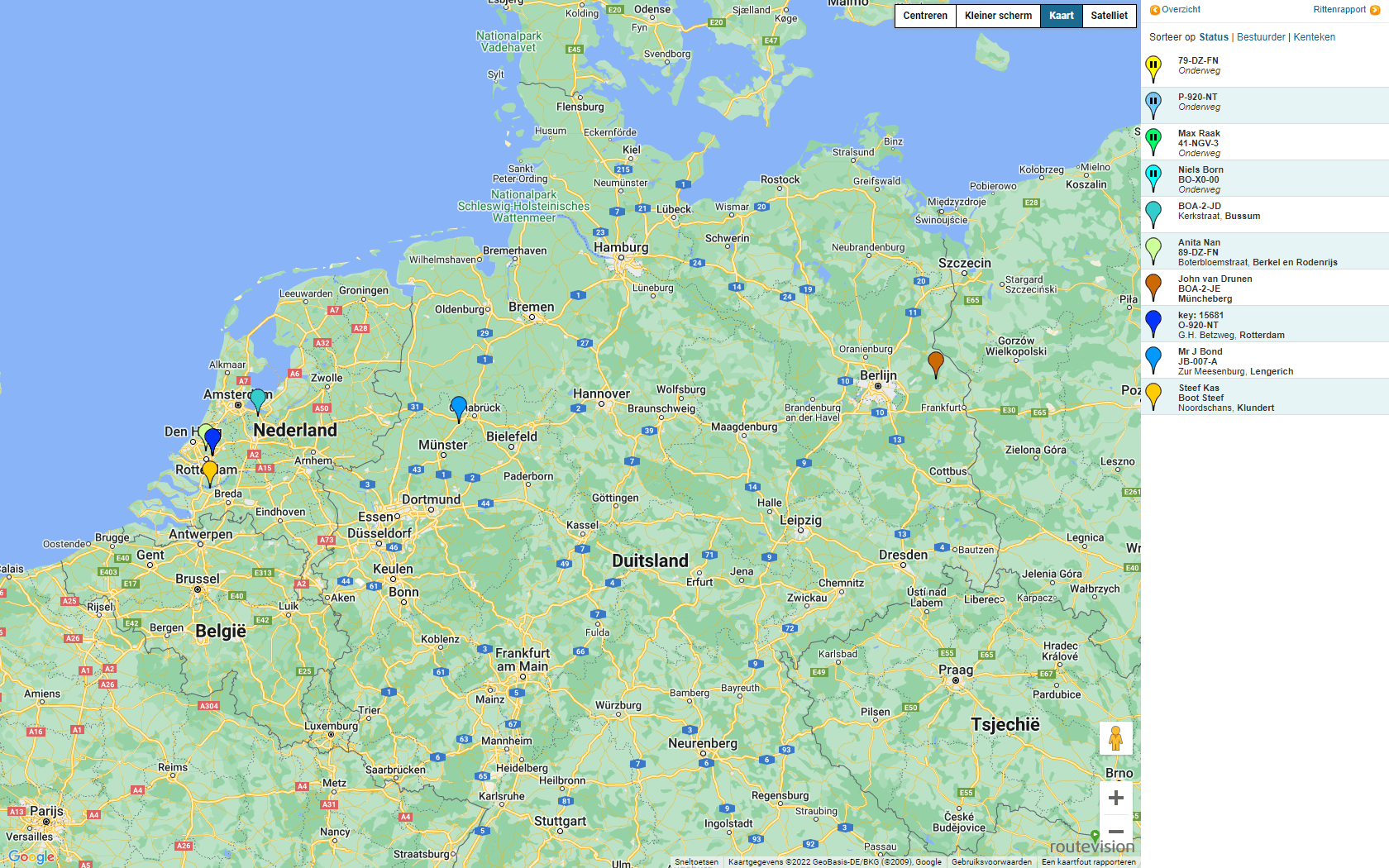This screenshot has width=1389, height=868.
Task: Click the Frankfurt am Main label on map
Action: click(523, 660)
